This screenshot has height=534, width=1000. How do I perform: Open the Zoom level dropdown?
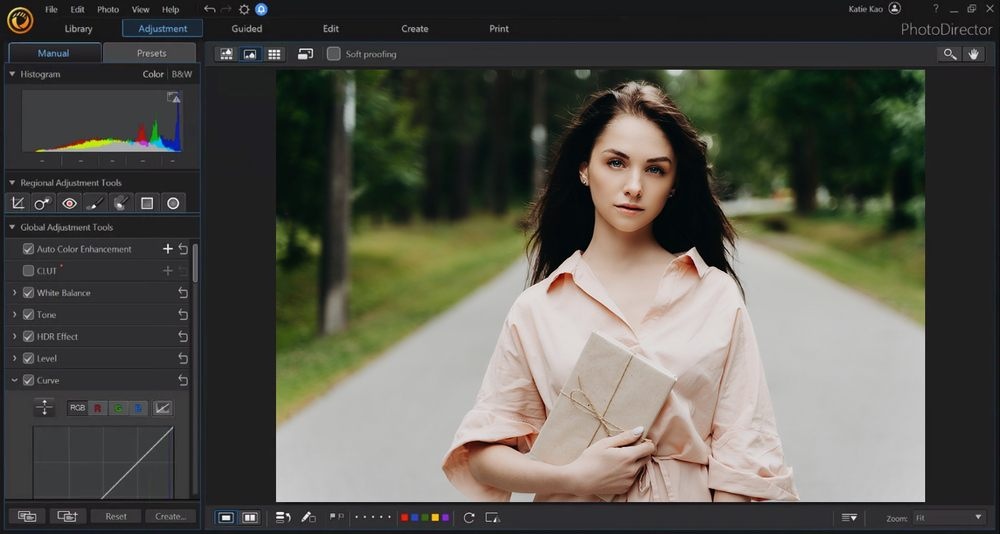click(x=948, y=518)
